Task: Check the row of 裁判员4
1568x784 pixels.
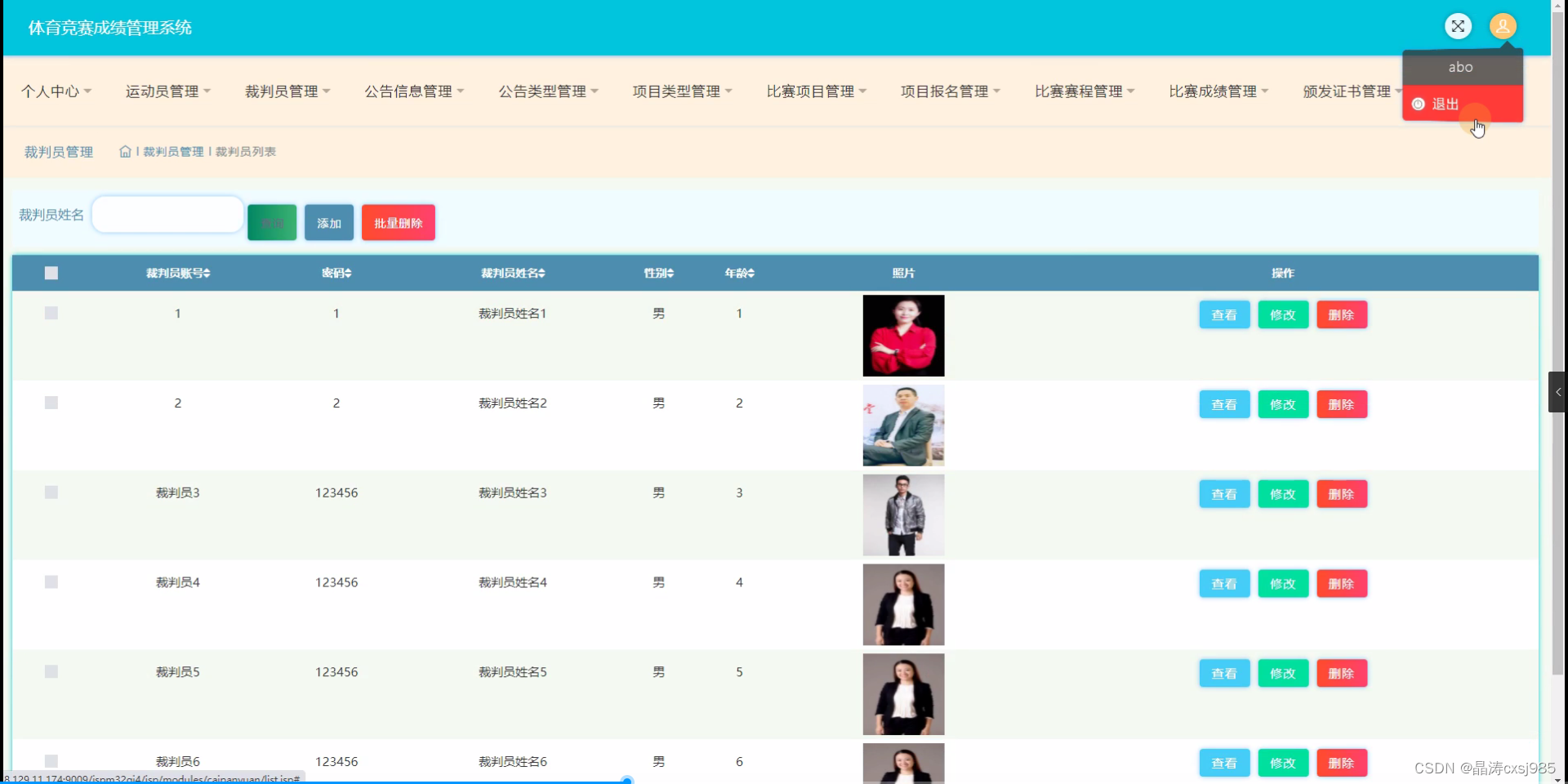Action: point(51,581)
